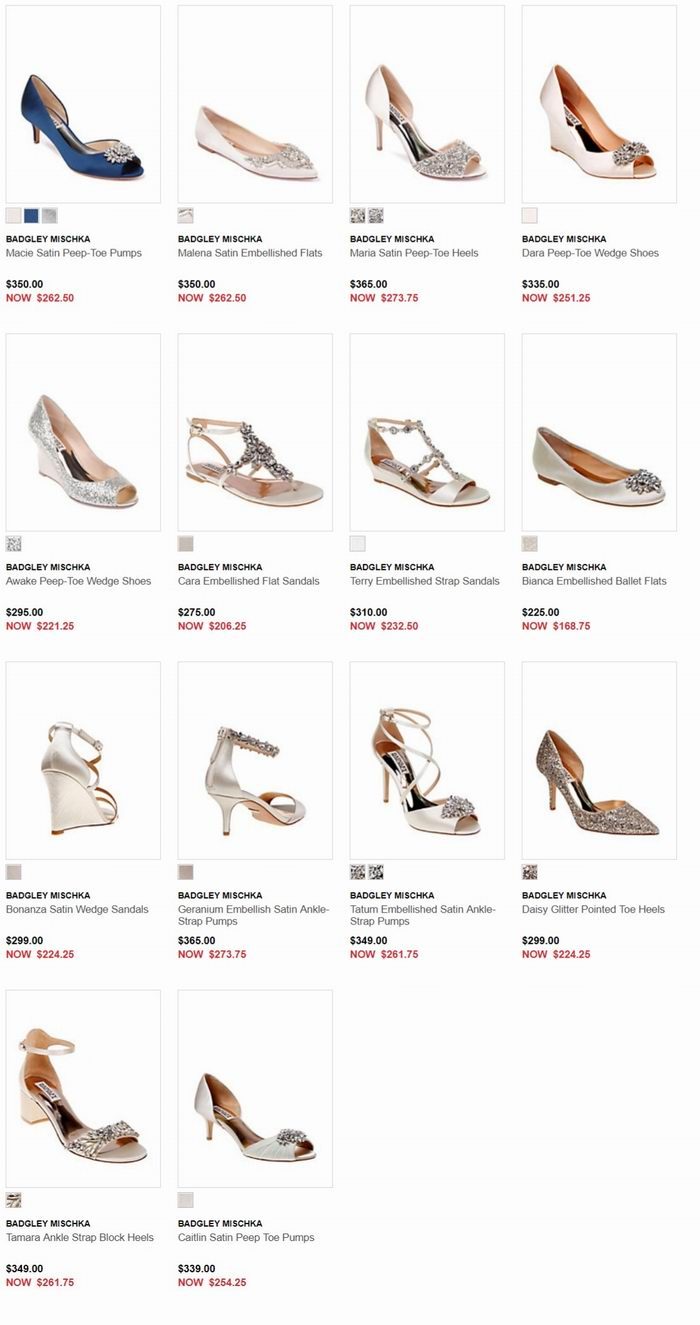Pick the first swatch under Tatum Ankle-Strap Pumps
This screenshot has height=1325, width=700.
tap(358, 872)
